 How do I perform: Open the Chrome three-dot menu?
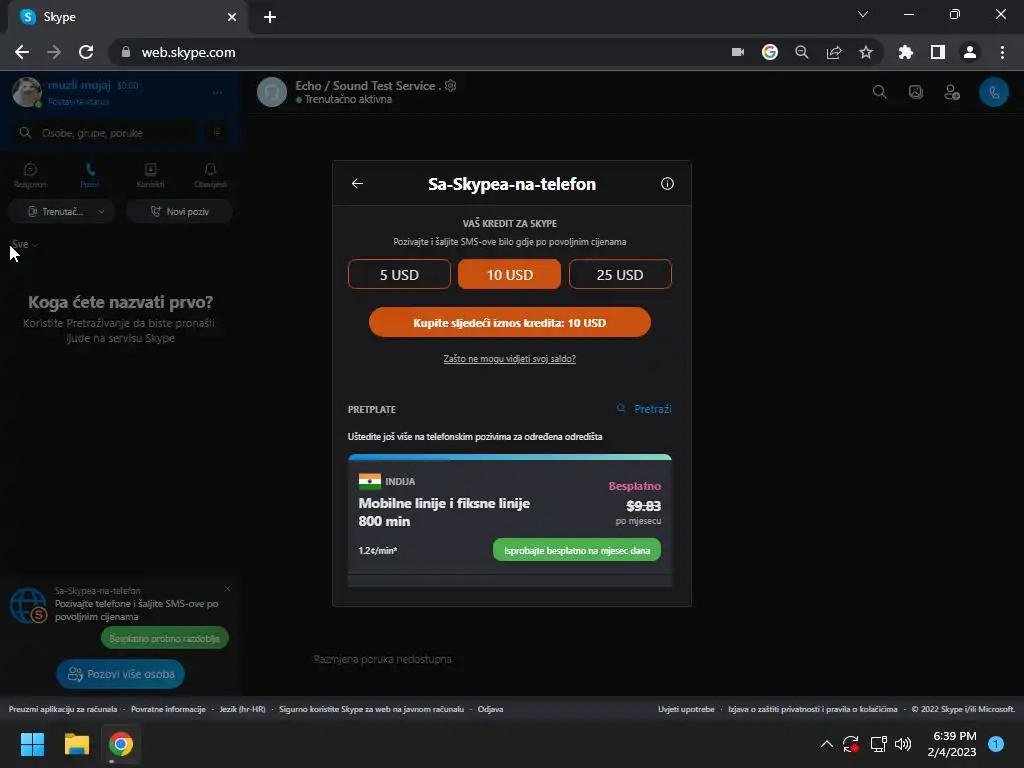pyautogui.click(x=1002, y=52)
